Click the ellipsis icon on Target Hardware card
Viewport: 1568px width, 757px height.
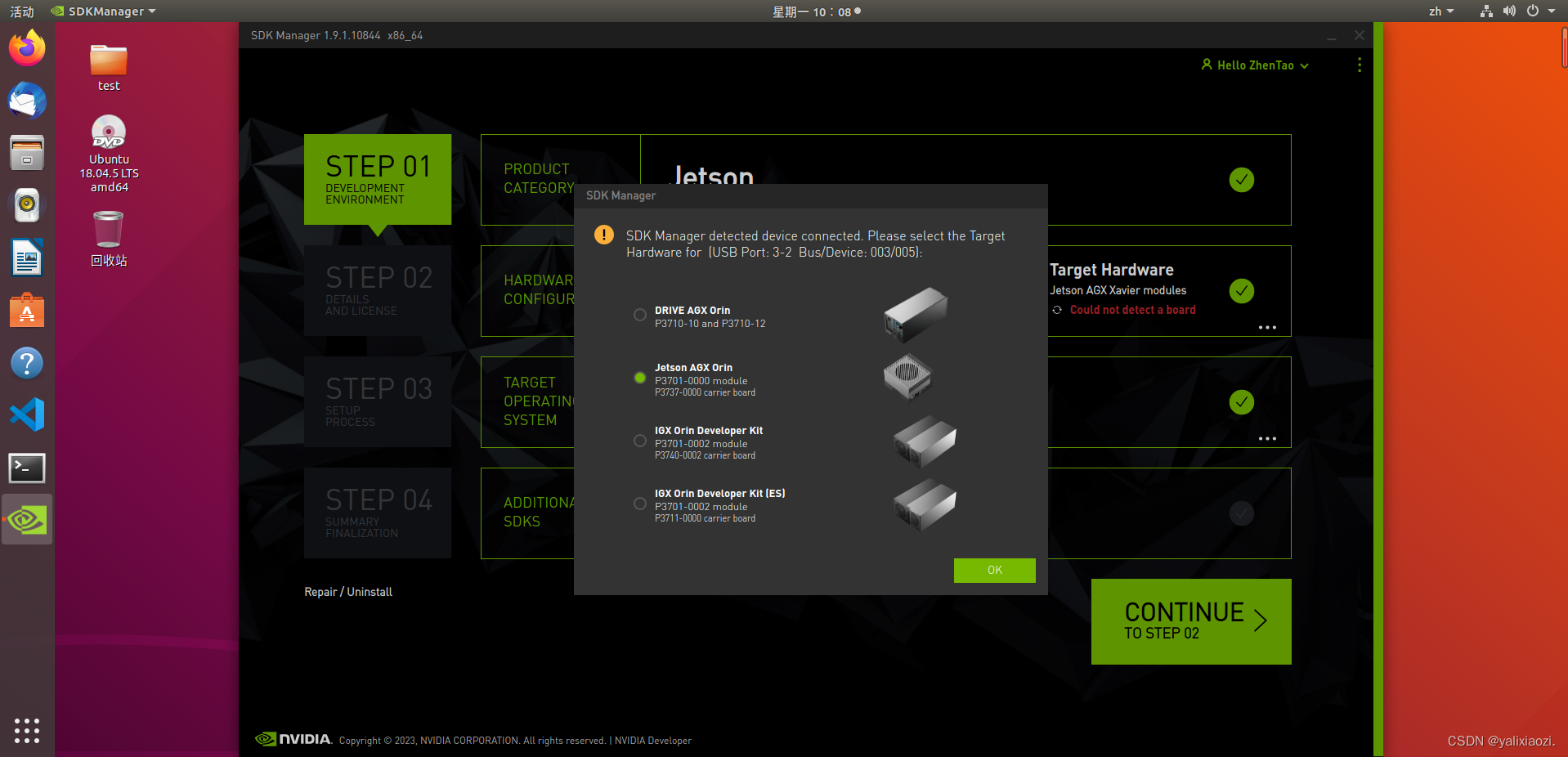coord(1266,328)
